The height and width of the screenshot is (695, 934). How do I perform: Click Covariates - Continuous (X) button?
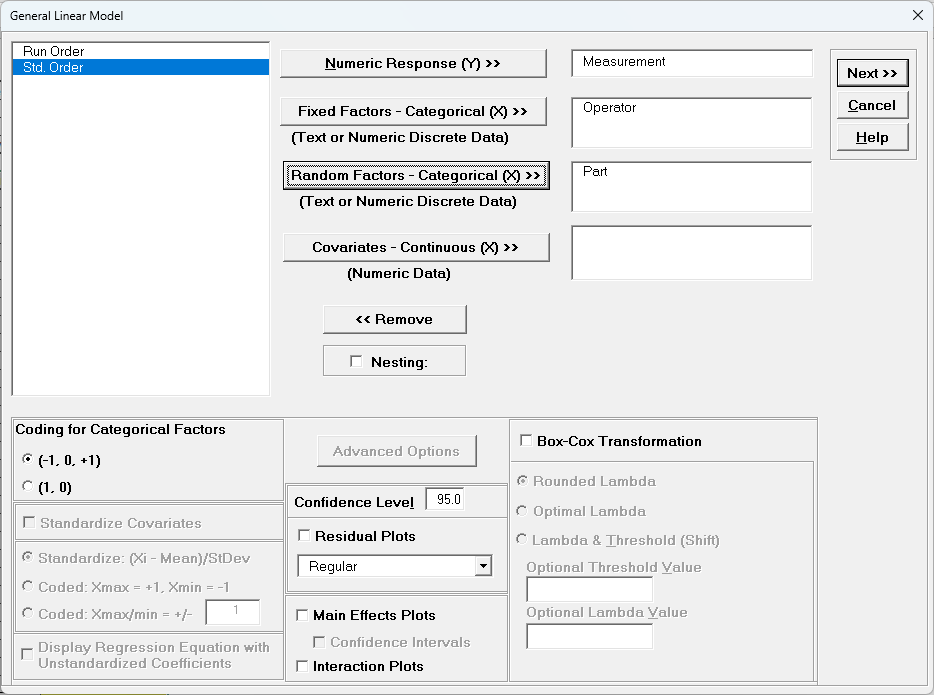pos(413,247)
